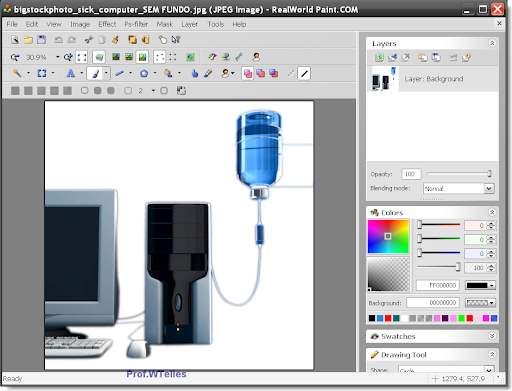Toggle the first blending mode overlap button
512x391 pixels.
[248, 73]
